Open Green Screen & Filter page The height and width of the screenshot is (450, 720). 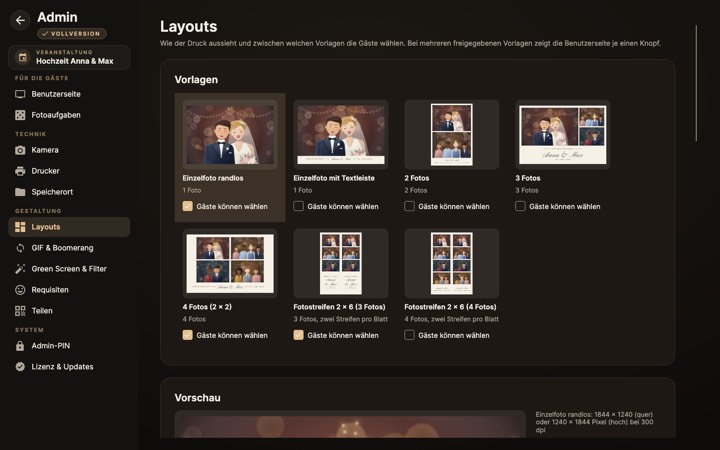click(x=69, y=269)
